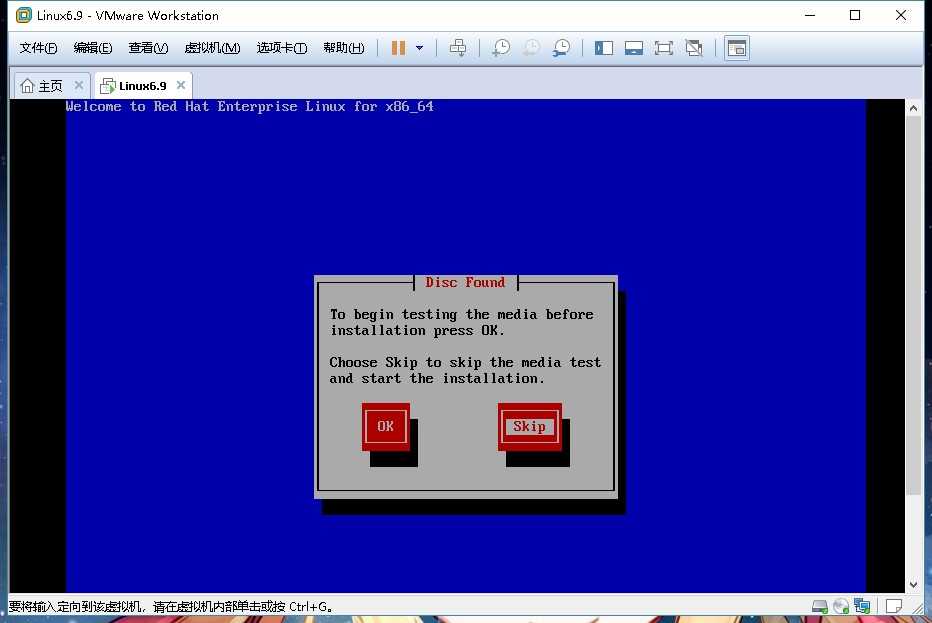
Task: Click the VMware Workstation title bar icon
Action: 24,15
